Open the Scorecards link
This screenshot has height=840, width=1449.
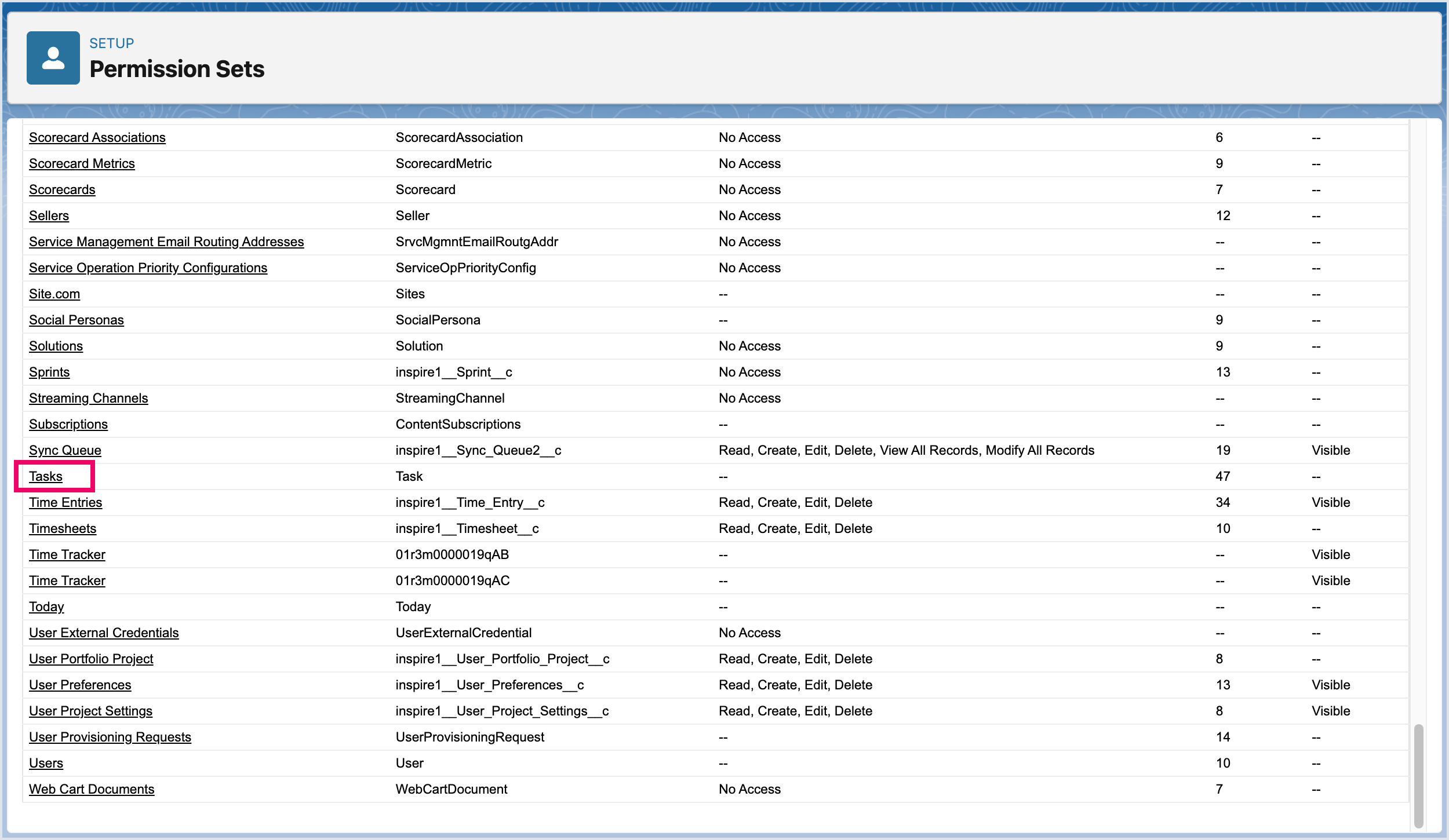point(62,189)
